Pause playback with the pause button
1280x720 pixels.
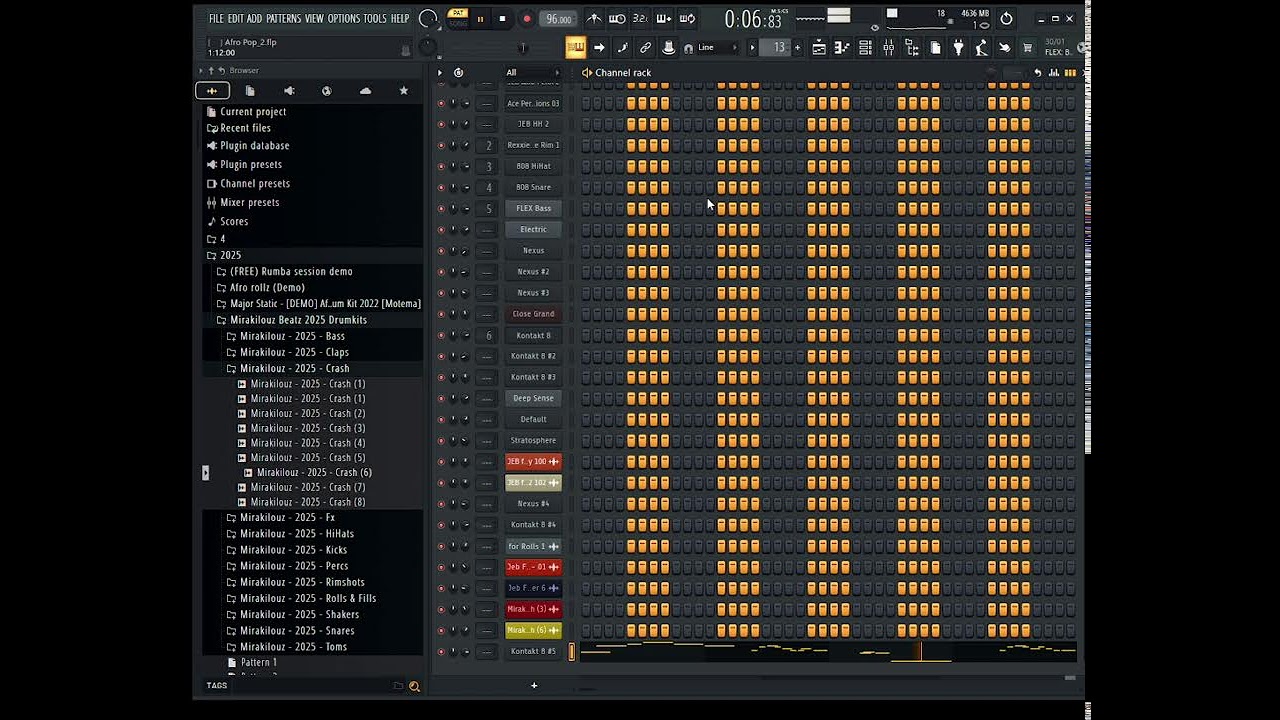[480, 19]
